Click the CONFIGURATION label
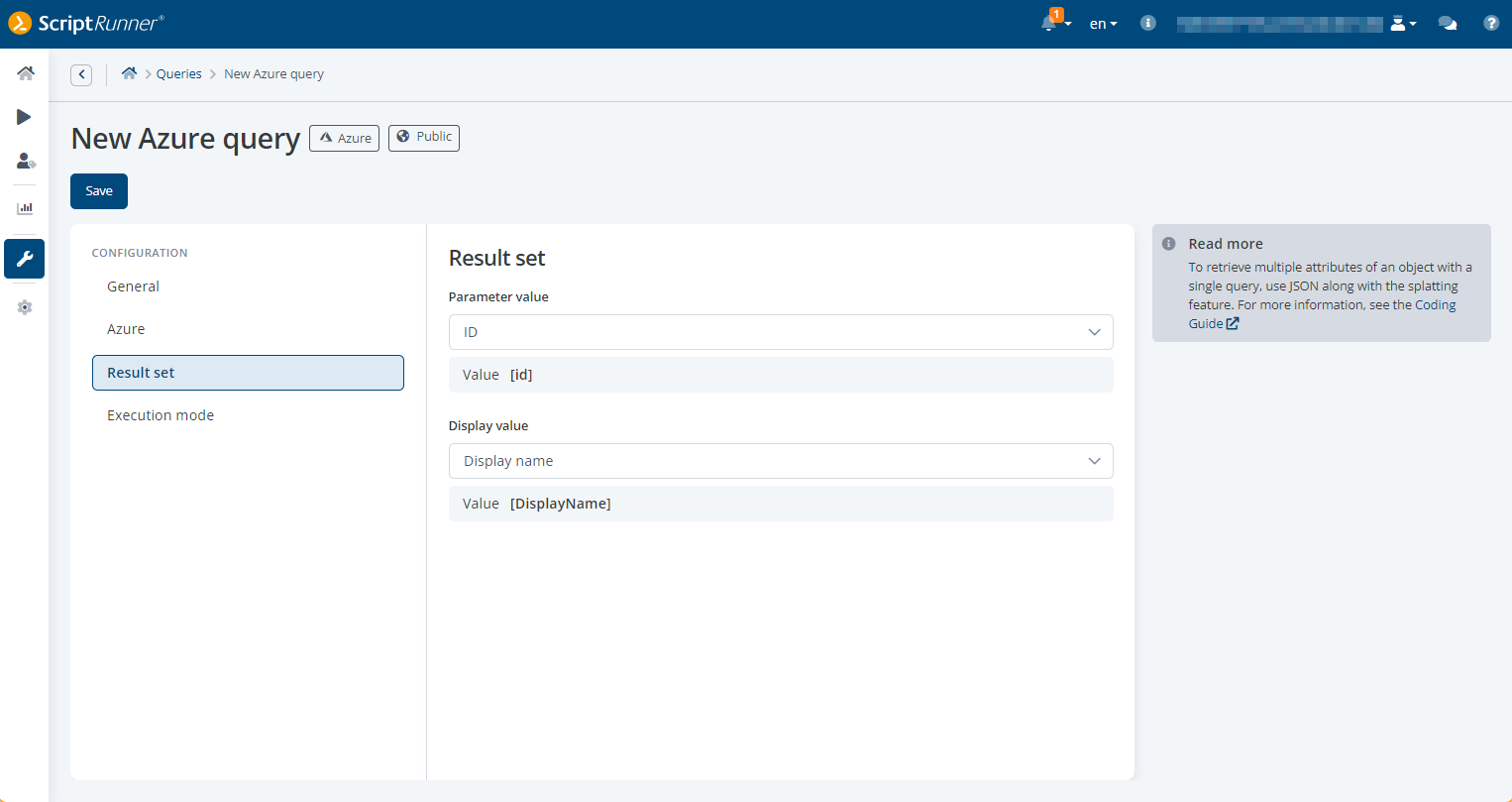 [140, 253]
